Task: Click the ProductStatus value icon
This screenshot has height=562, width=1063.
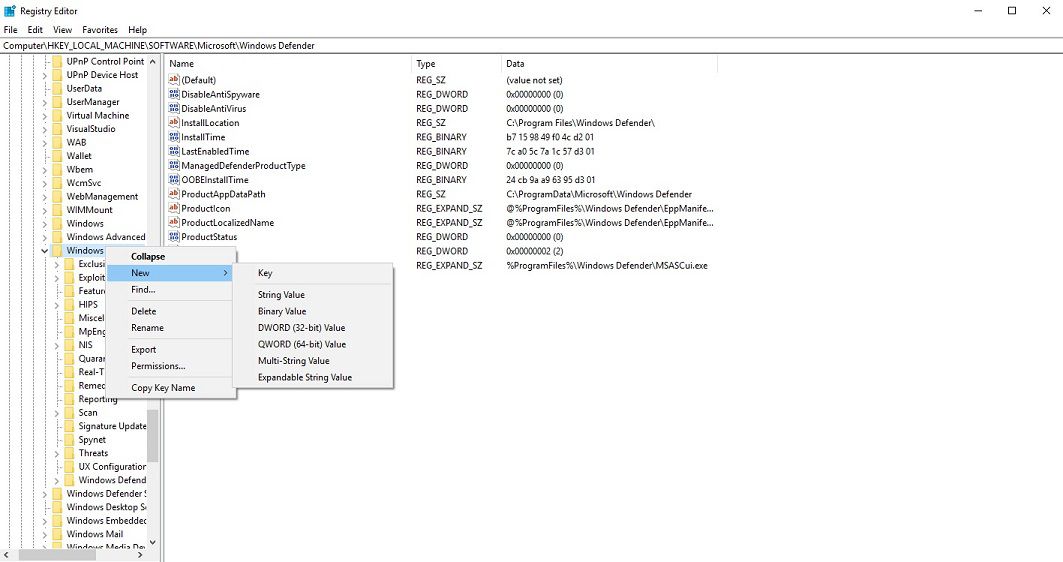Action: pyautogui.click(x=174, y=237)
